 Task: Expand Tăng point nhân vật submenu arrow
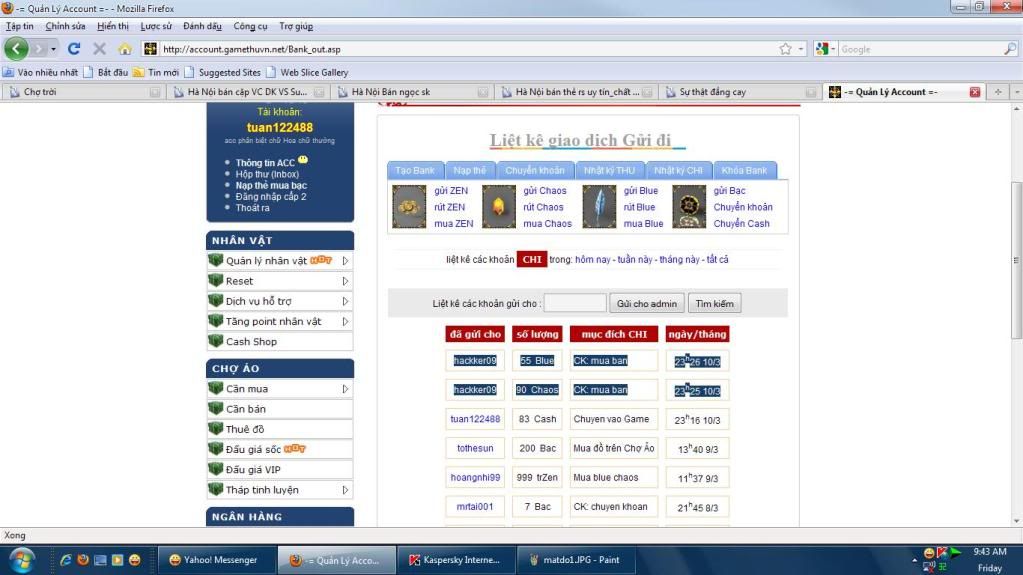345,321
